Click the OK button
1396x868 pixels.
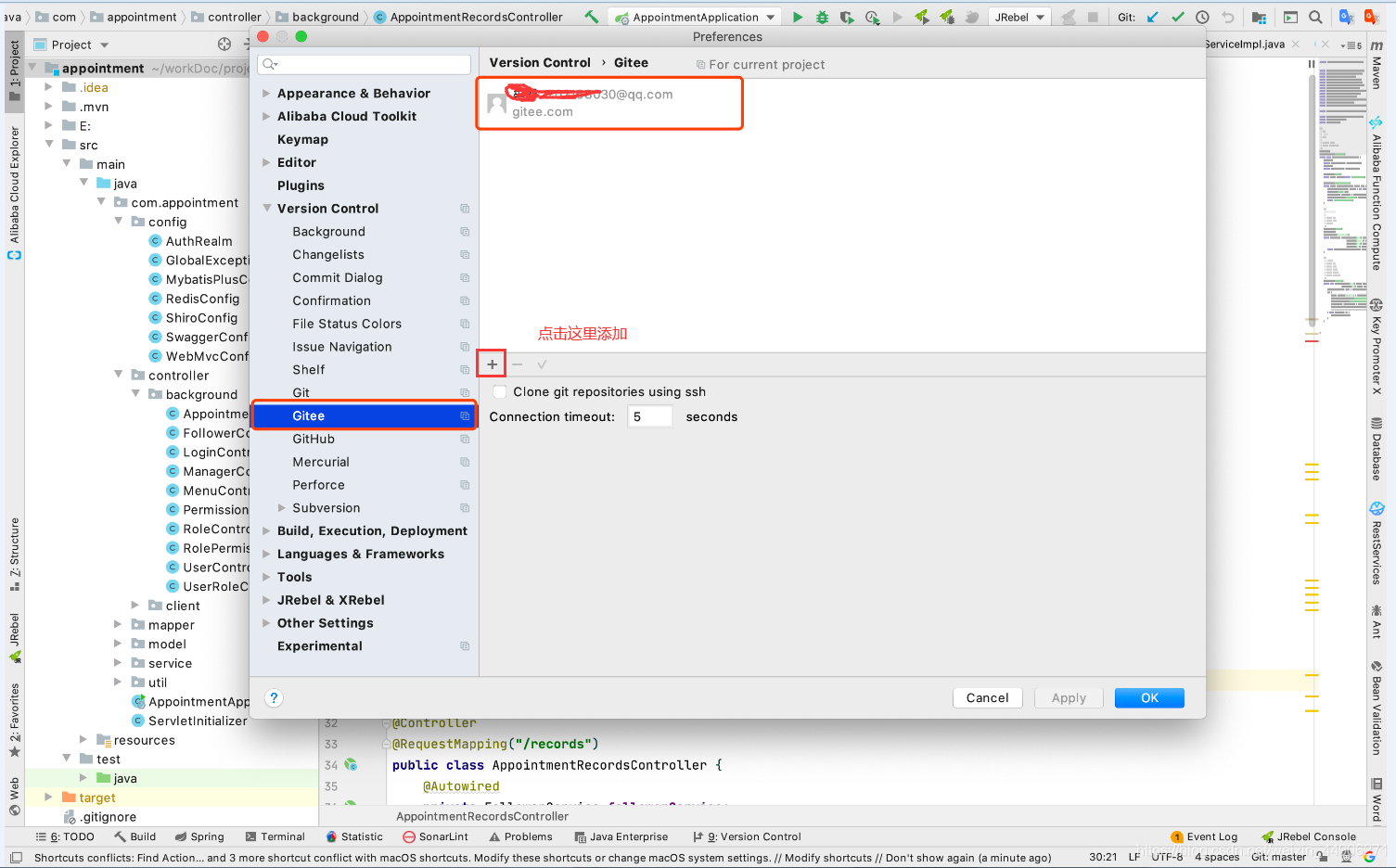pyautogui.click(x=1149, y=698)
